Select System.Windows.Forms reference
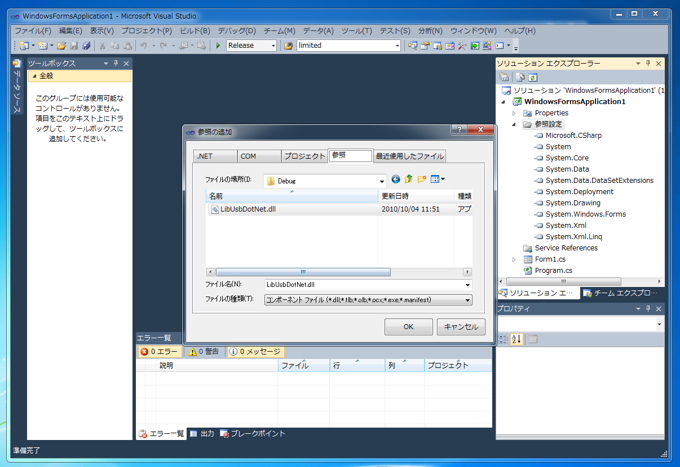This screenshot has width=680, height=467. click(x=585, y=214)
